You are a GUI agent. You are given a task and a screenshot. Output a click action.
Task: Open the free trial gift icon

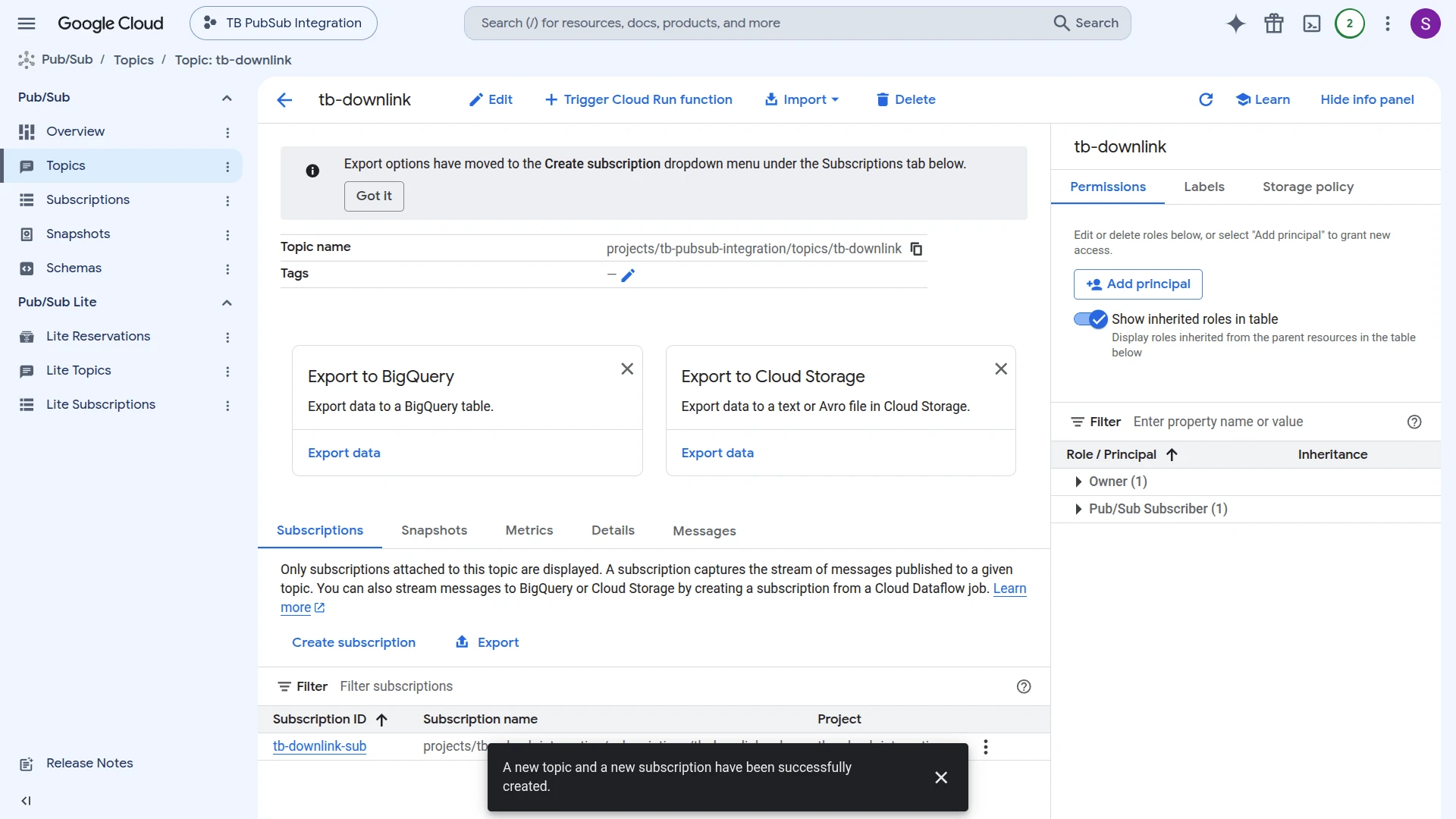click(1274, 24)
